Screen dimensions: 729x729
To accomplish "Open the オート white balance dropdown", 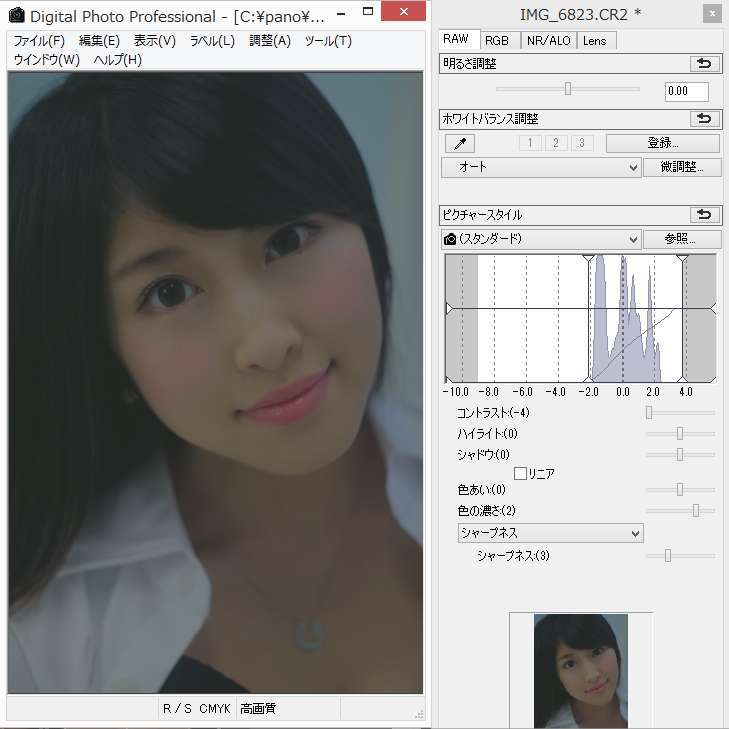I will pyautogui.click(x=541, y=167).
